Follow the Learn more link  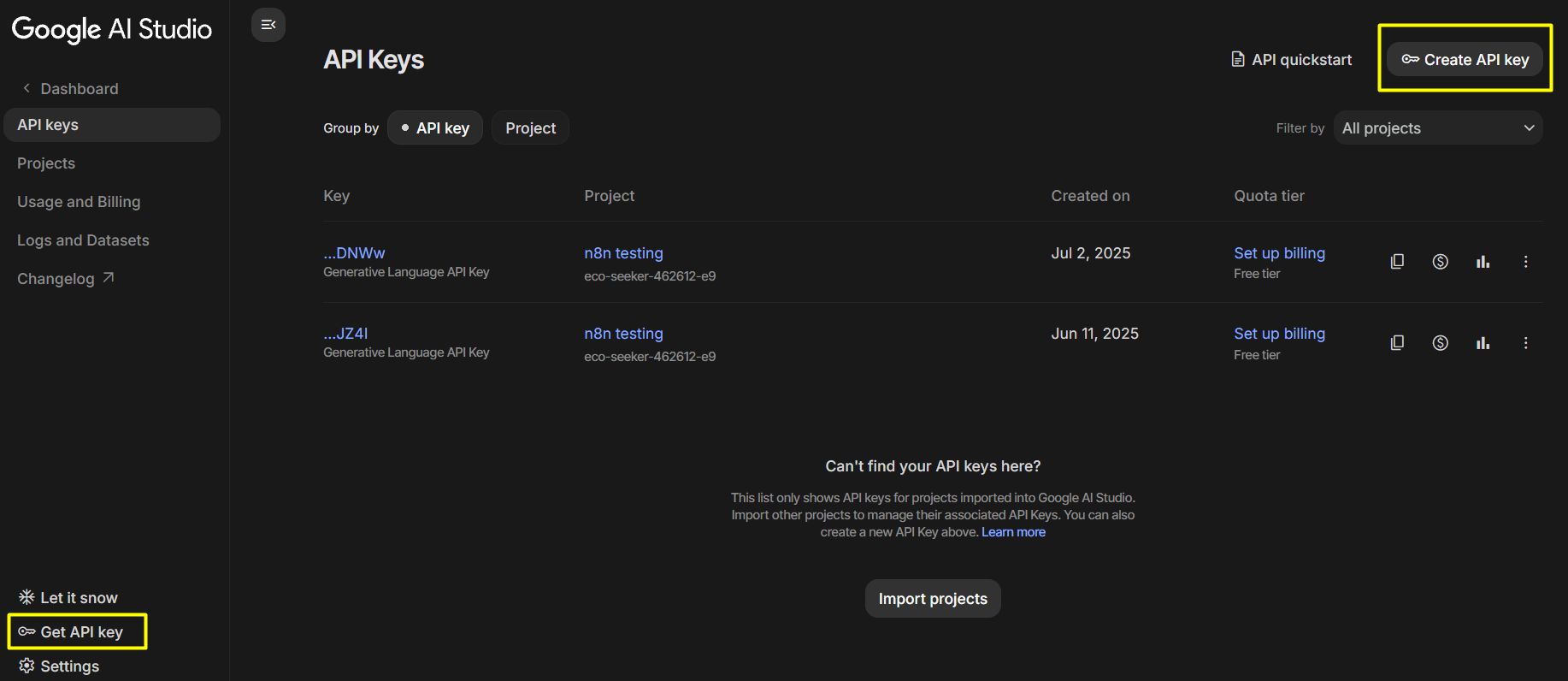pos(1013,532)
